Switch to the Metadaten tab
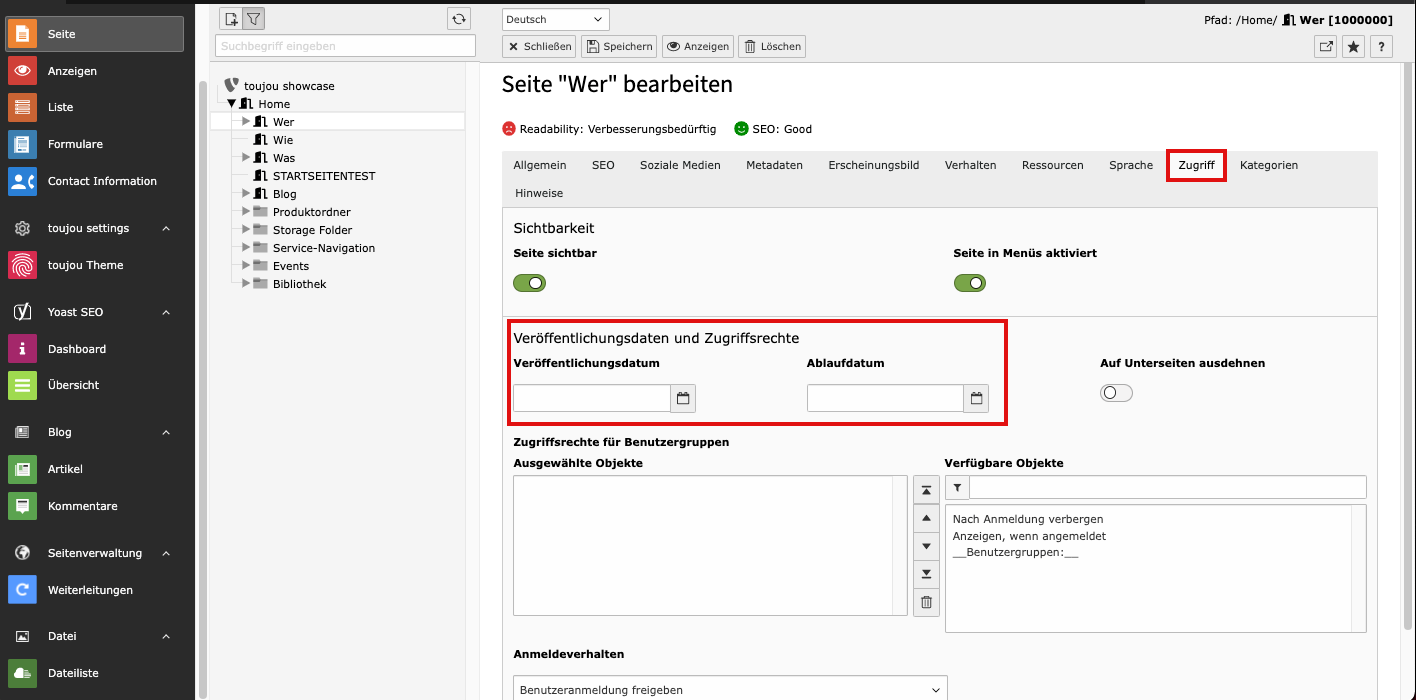 [774, 165]
